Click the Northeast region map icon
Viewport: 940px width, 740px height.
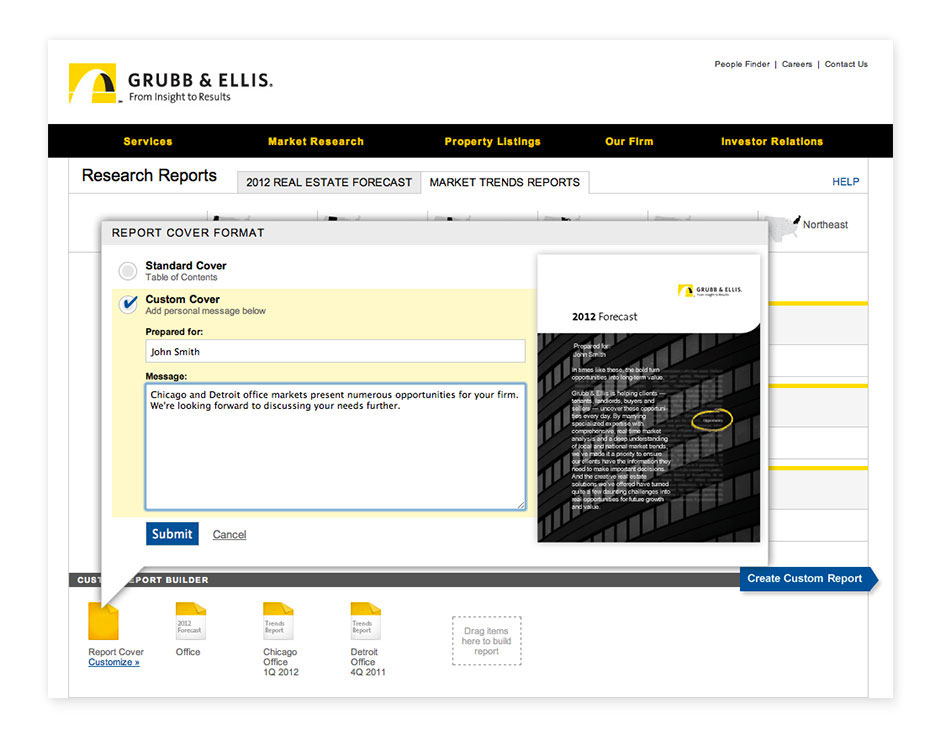pyautogui.click(x=785, y=228)
